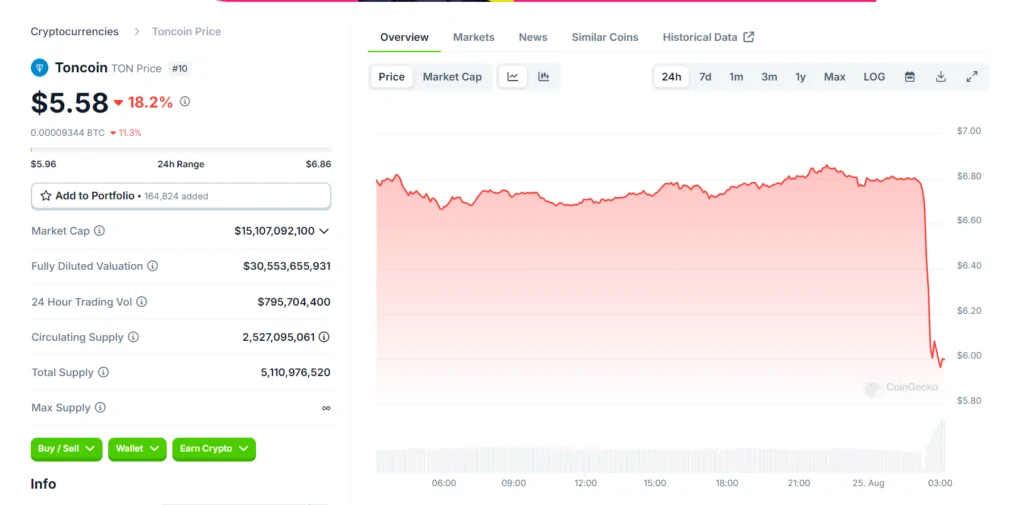
Task: Open the Wallet dropdown
Action: click(137, 449)
